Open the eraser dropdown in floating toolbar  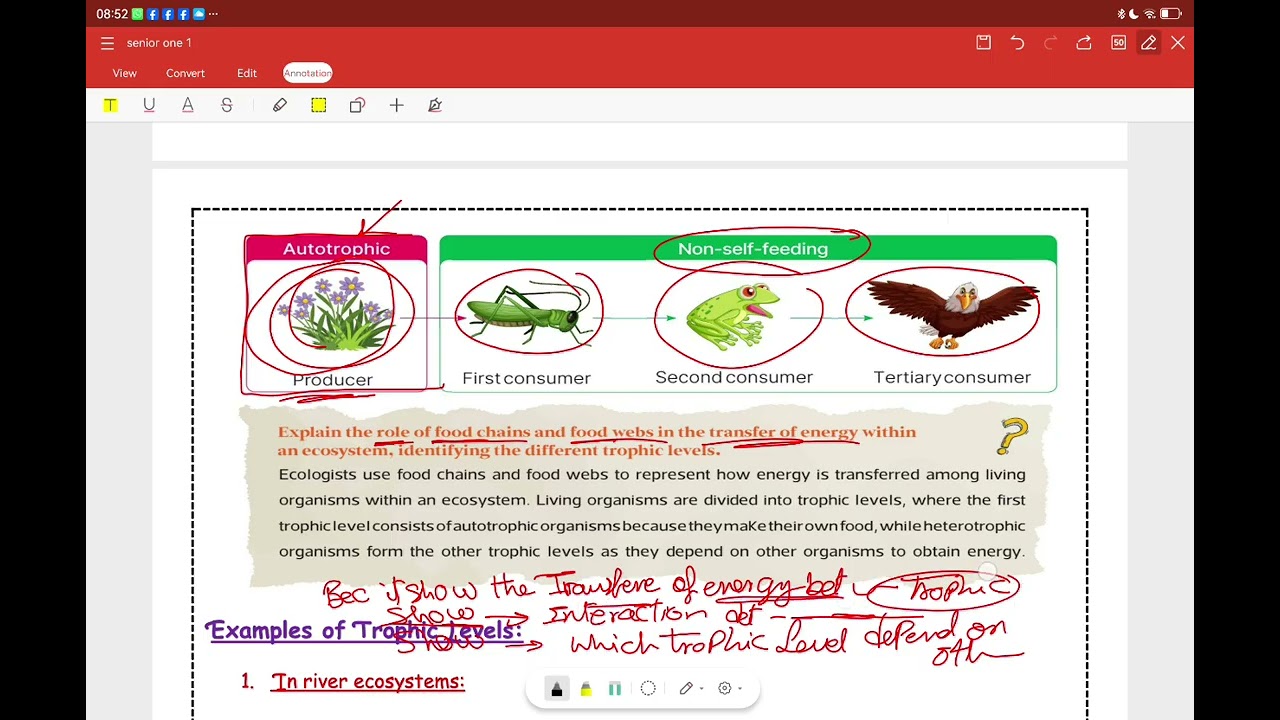[691, 688]
